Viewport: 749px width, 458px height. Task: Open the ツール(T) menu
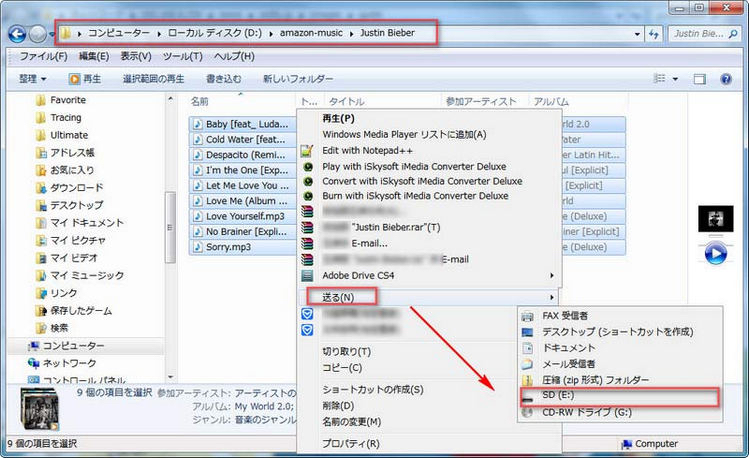tap(182, 56)
